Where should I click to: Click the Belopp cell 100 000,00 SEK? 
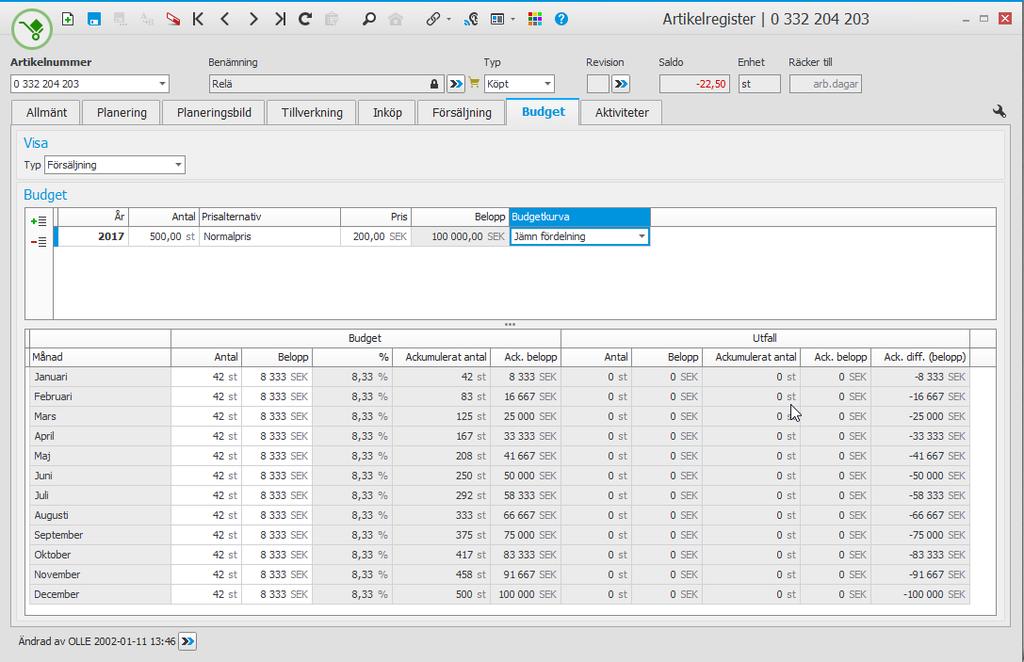[x=460, y=236]
